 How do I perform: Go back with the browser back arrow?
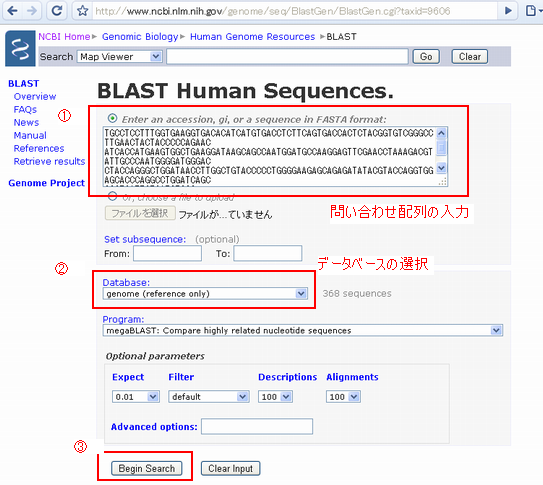tap(12, 11)
